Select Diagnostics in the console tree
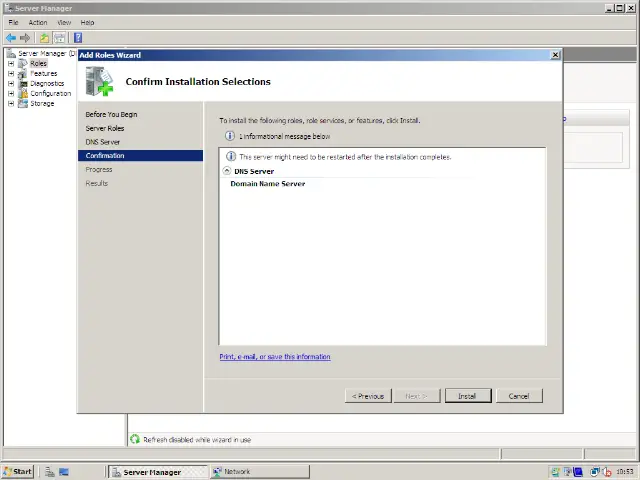640x480 pixels. pos(47,84)
